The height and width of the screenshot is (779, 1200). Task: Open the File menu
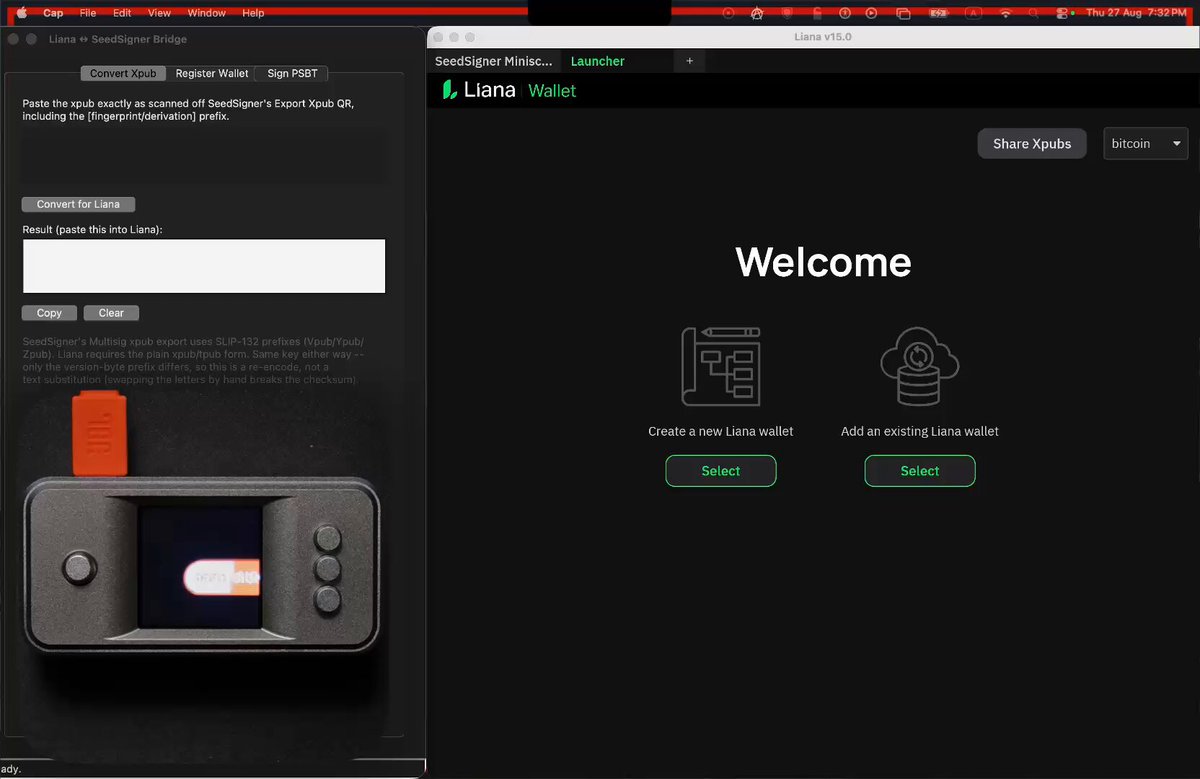coord(88,13)
